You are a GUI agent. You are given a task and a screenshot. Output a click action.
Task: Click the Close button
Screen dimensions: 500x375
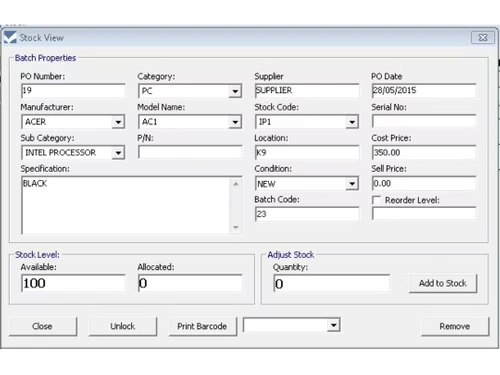pos(43,326)
